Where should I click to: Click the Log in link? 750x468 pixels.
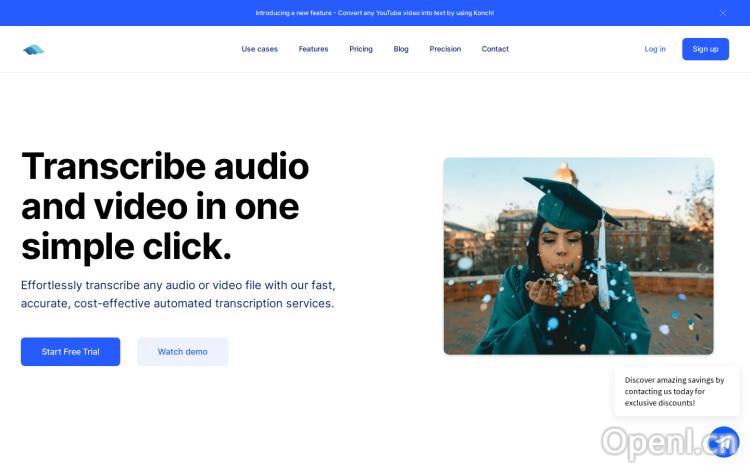click(655, 49)
